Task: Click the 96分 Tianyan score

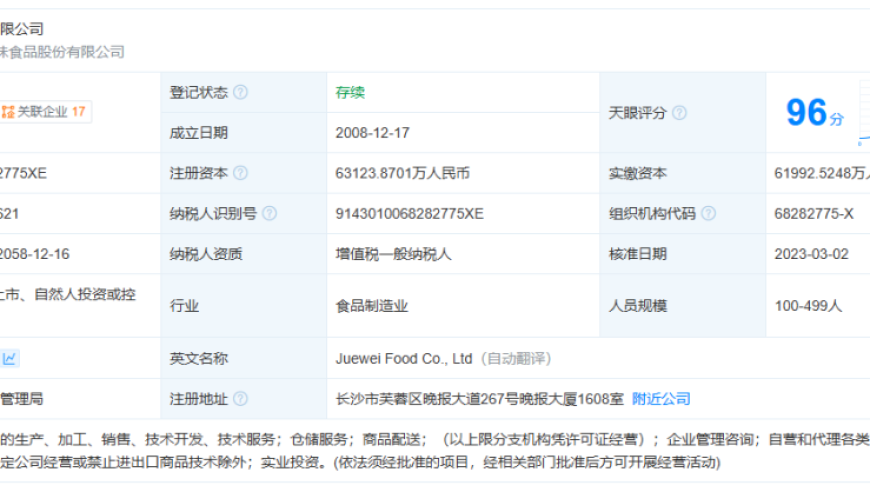Action: 815,113
